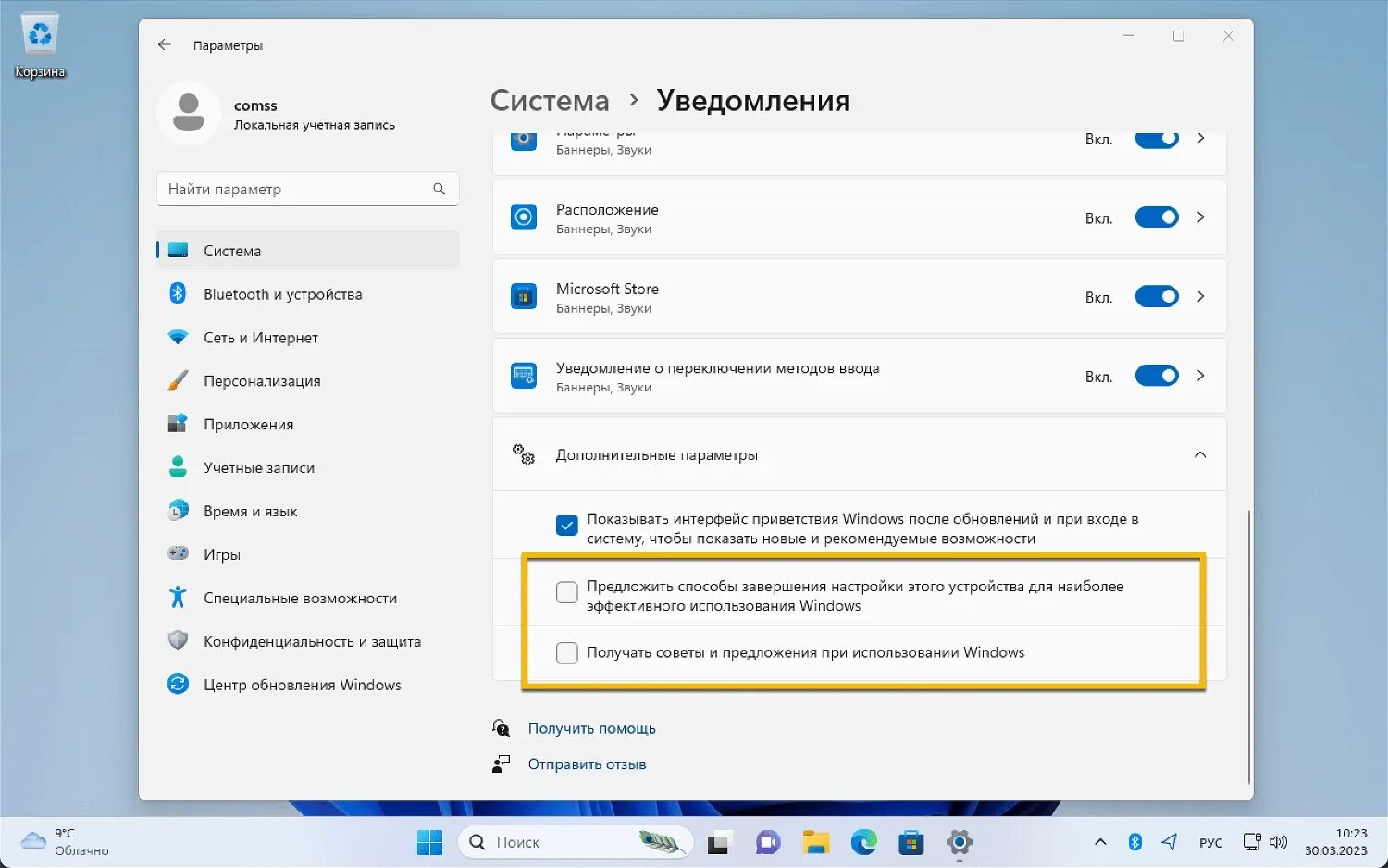Open Персонализация settings category
Screen dimensions: 1388x868
[x=308, y=381]
